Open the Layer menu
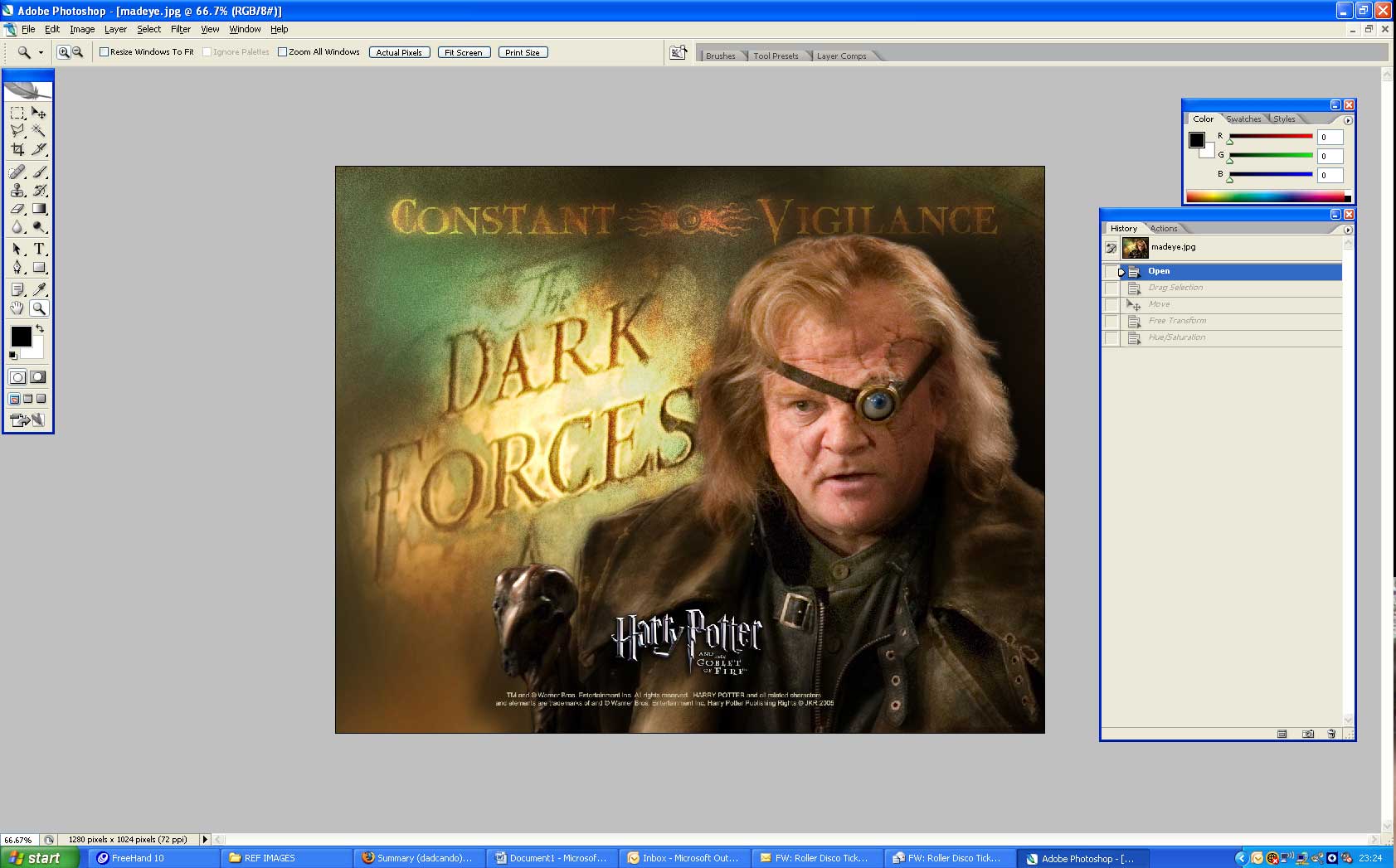Image resolution: width=1396 pixels, height=868 pixels. click(x=115, y=29)
